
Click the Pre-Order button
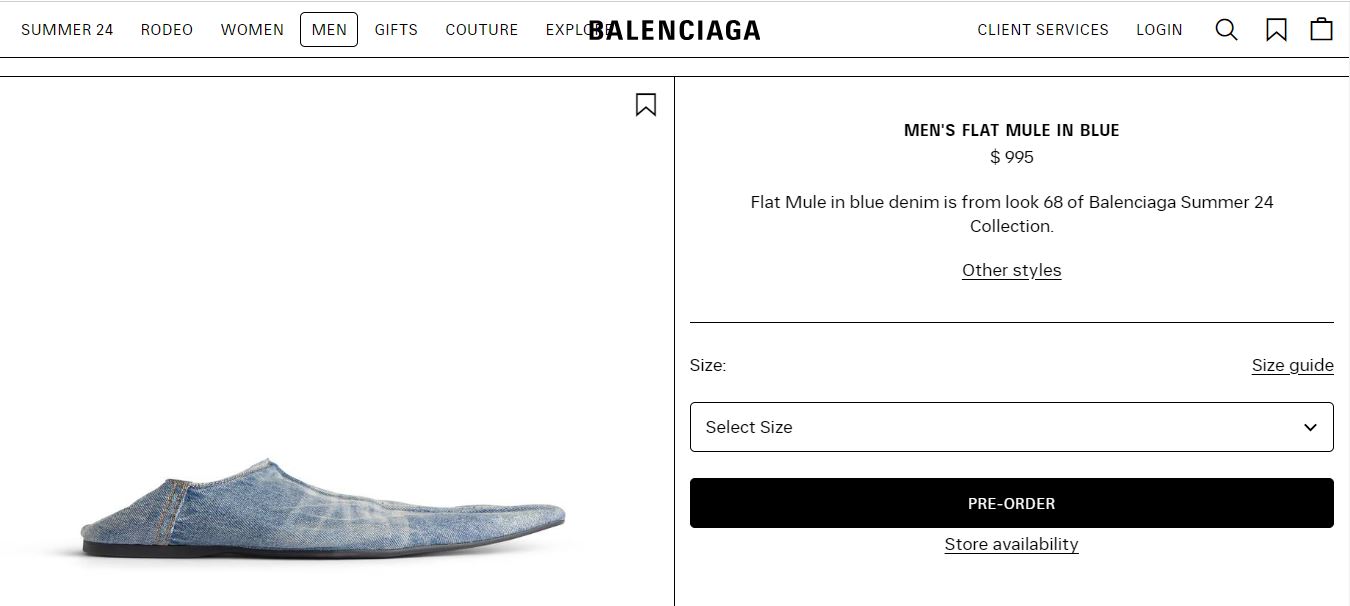1011,503
